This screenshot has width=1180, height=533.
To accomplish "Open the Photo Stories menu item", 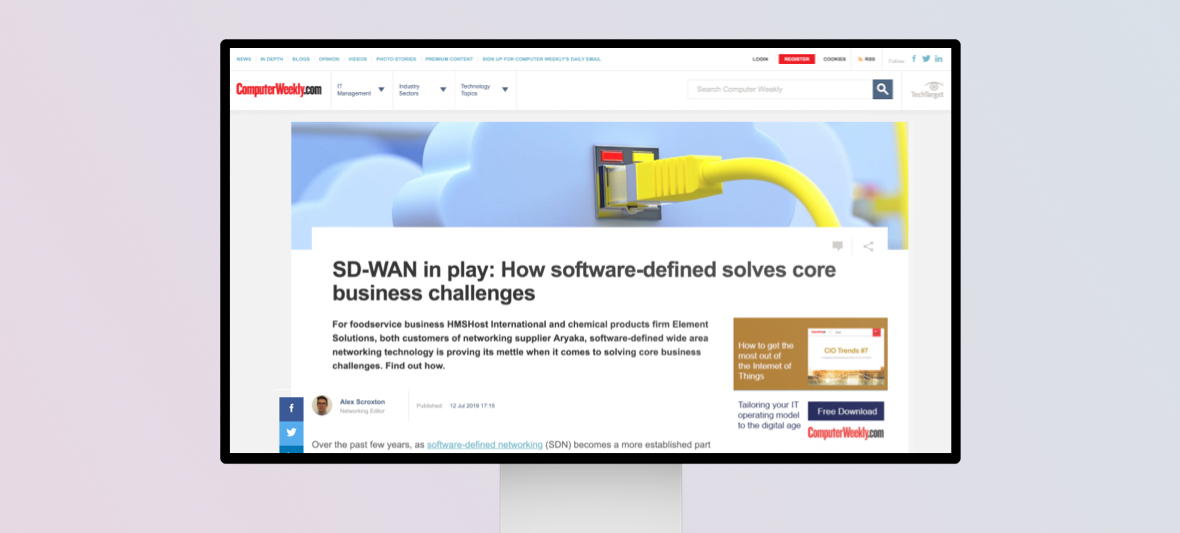I will pyautogui.click(x=396, y=59).
